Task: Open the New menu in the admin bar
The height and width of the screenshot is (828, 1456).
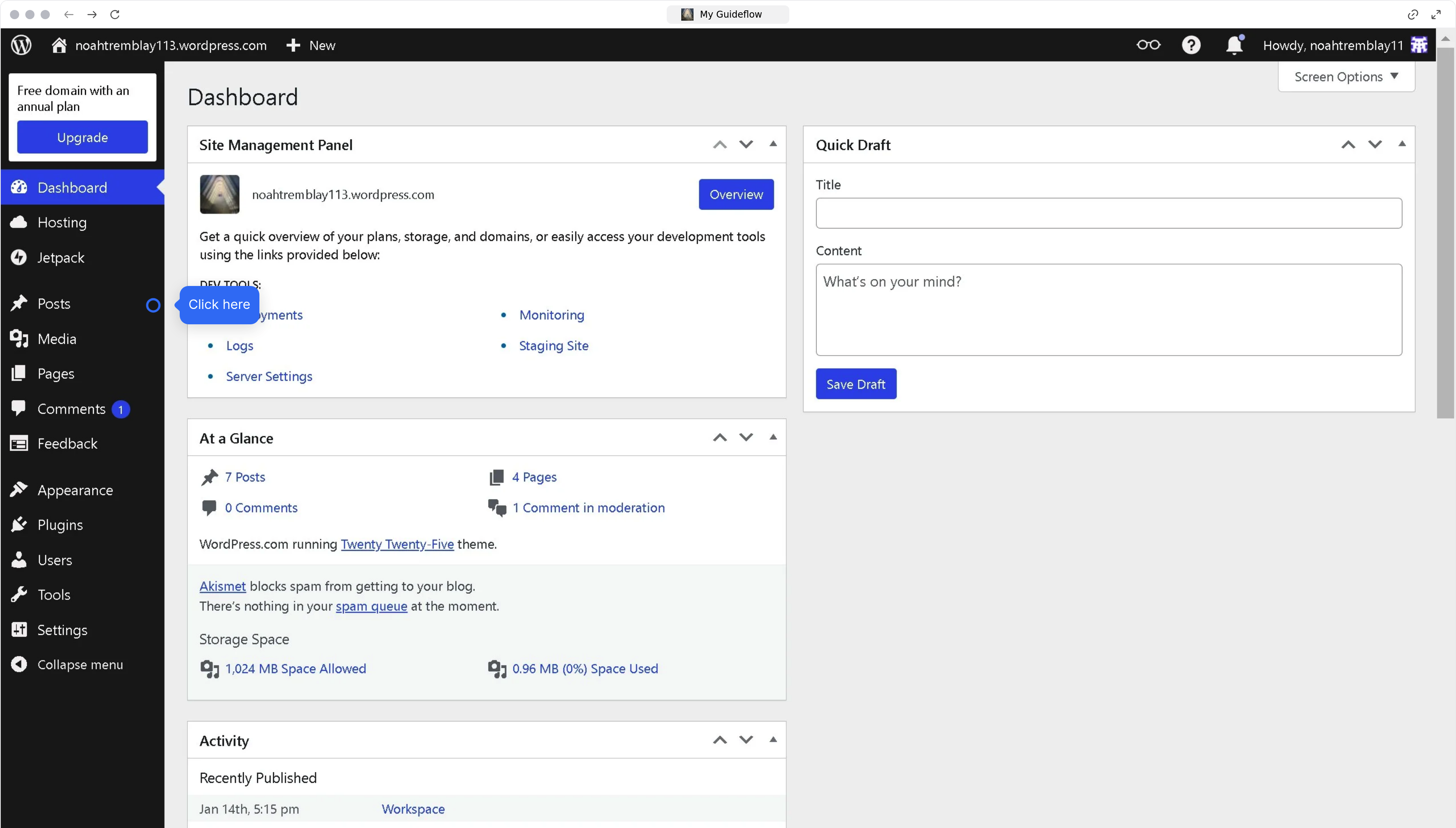Action: point(310,45)
